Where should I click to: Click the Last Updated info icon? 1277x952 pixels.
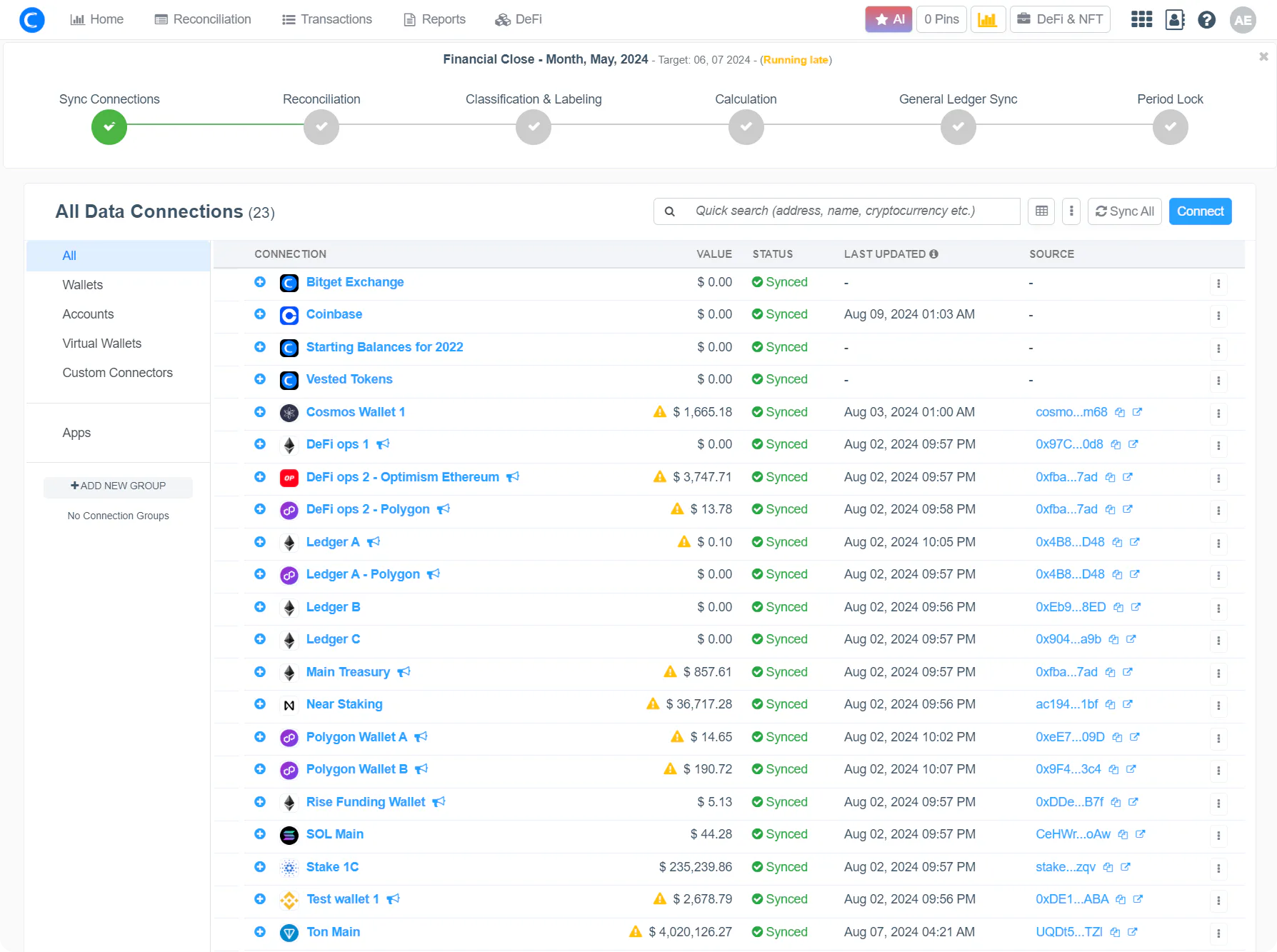[933, 254]
